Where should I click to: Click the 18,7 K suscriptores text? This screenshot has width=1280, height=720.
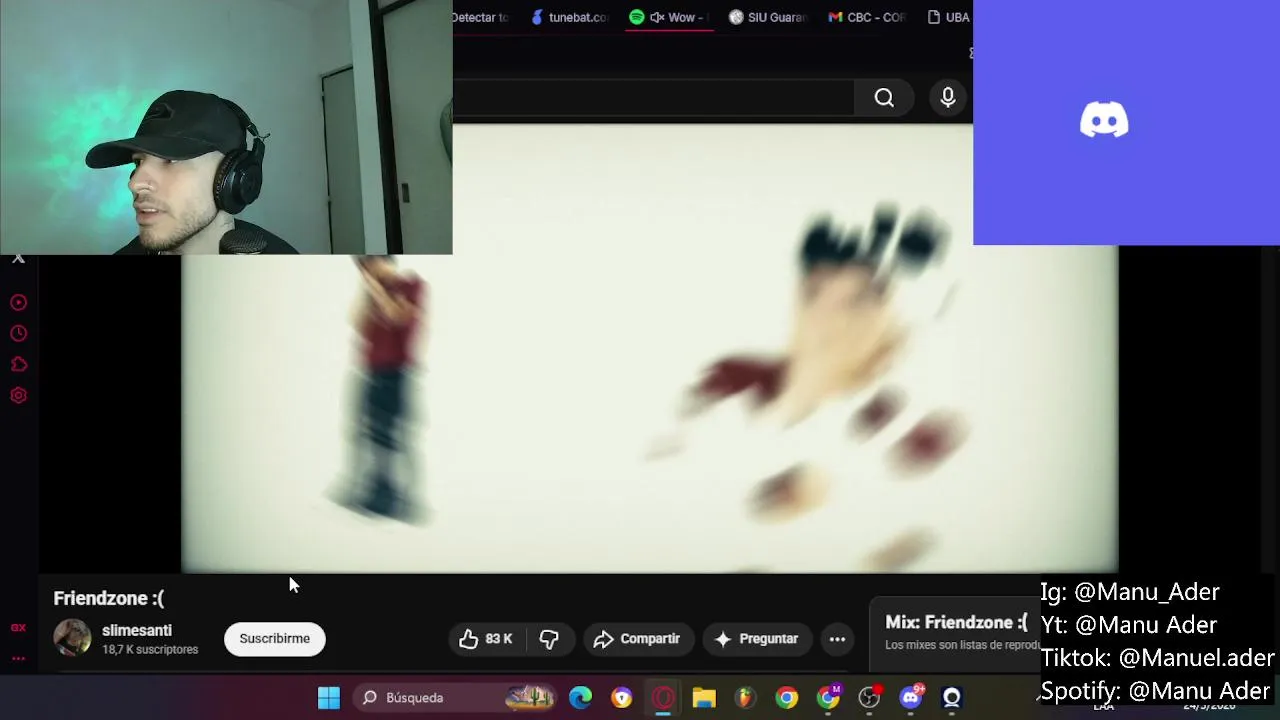[x=150, y=650]
